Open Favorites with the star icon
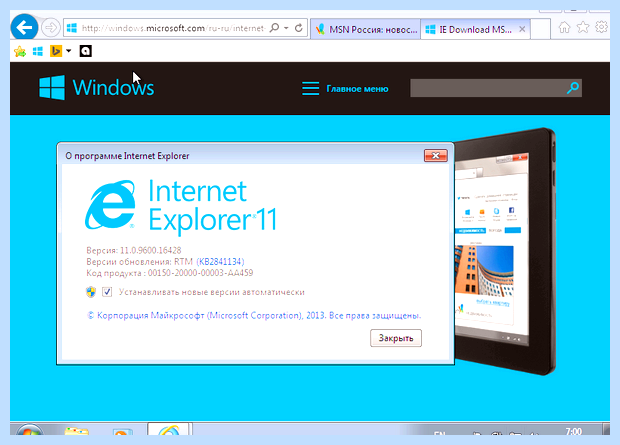Image resolution: width=620 pixels, height=445 pixels. [x=583, y=28]
